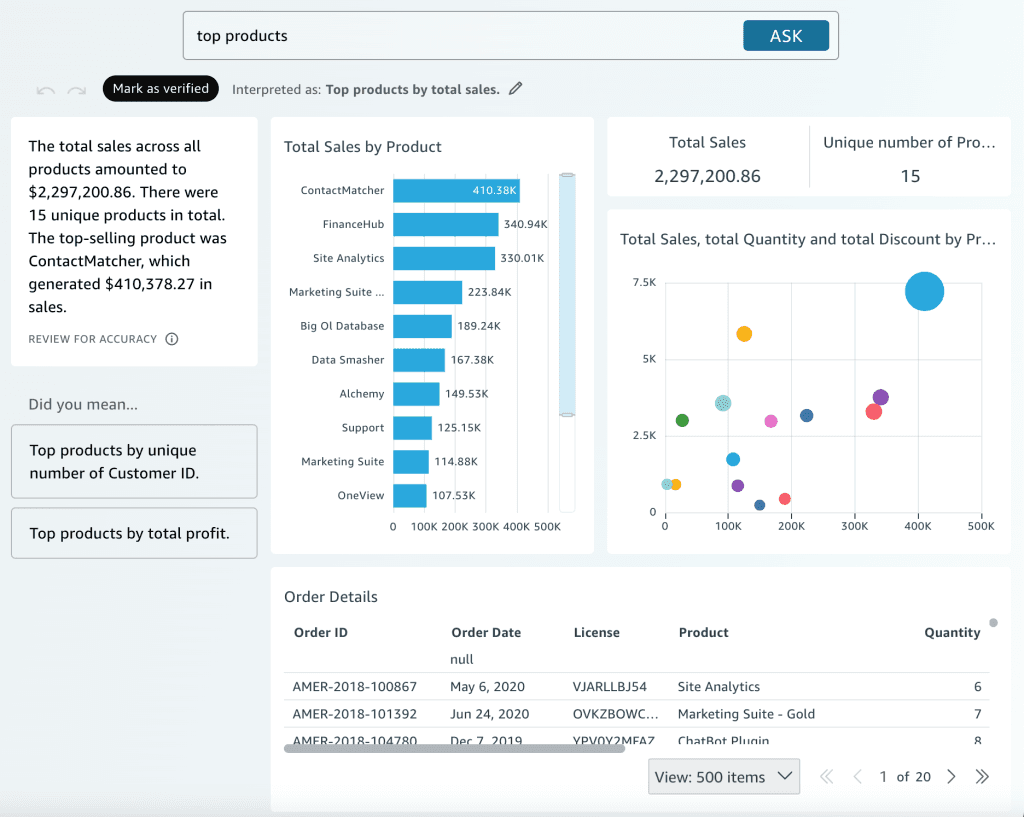Click the Marketing Suite axis label above OneView
The image size is (1024, 817).
(x=342, y=462)
